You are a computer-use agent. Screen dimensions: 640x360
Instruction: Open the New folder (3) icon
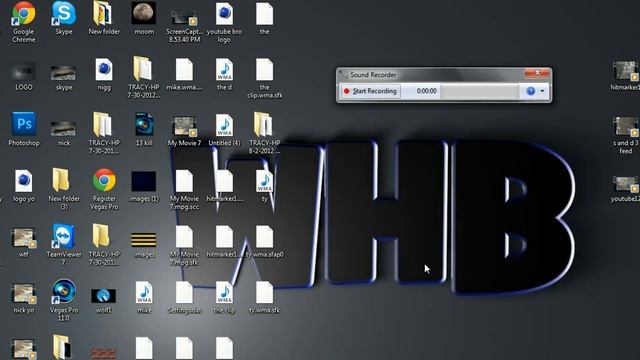click(x=61, y=180)
